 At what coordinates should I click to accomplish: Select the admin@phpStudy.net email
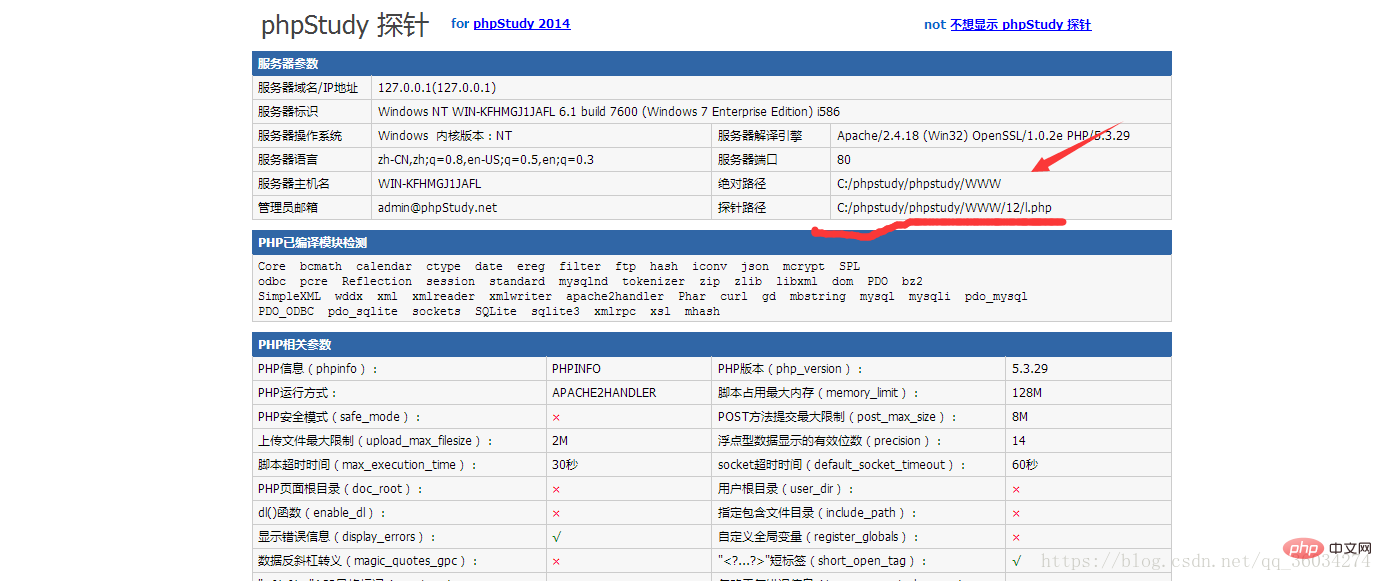[x=437, y=208]
